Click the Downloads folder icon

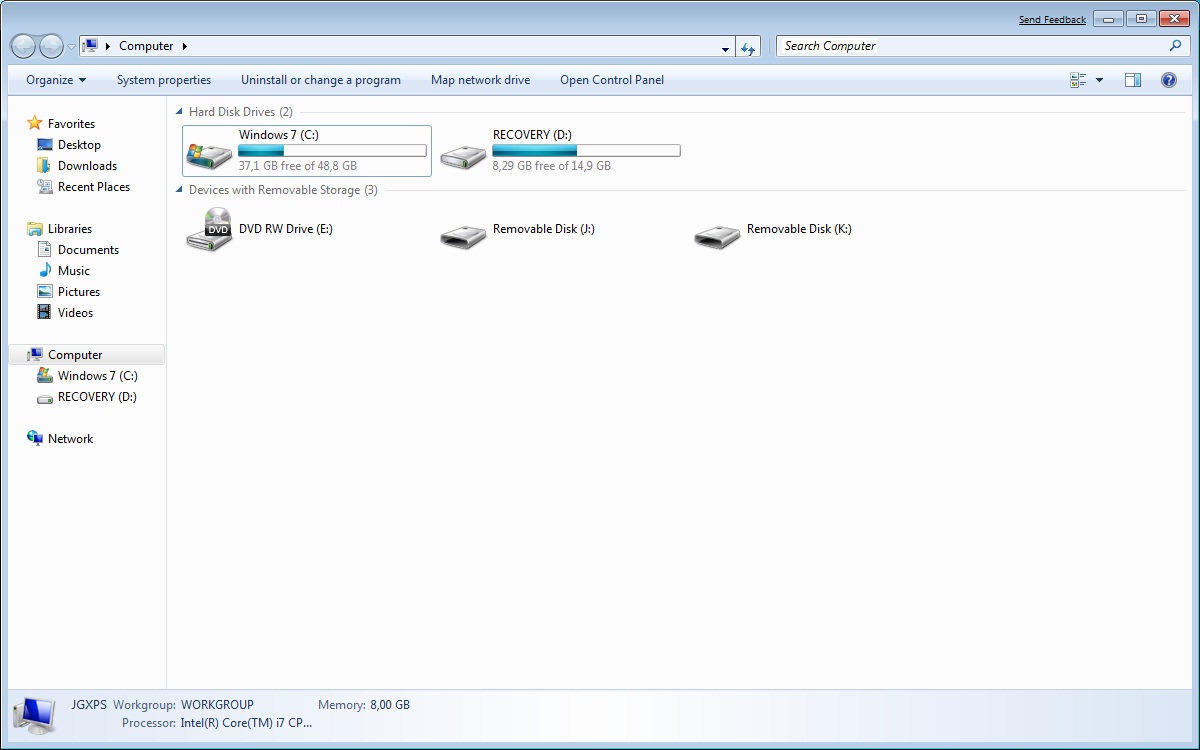click(x=44, y=166)
